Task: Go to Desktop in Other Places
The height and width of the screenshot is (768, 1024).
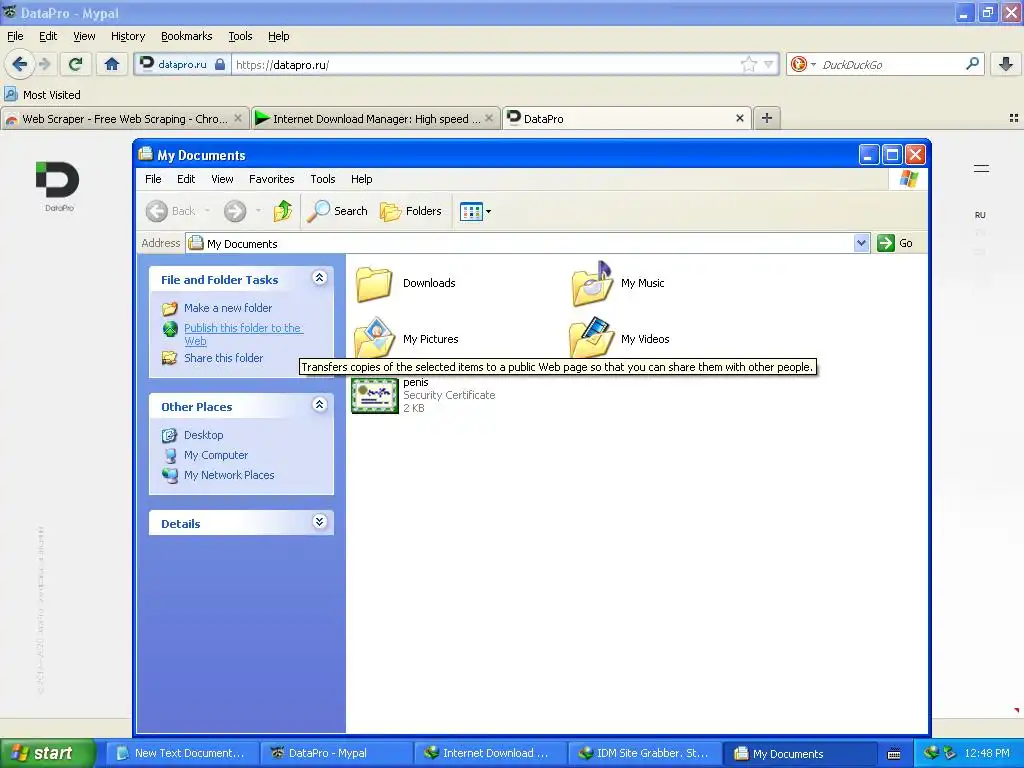Action: 203,435
